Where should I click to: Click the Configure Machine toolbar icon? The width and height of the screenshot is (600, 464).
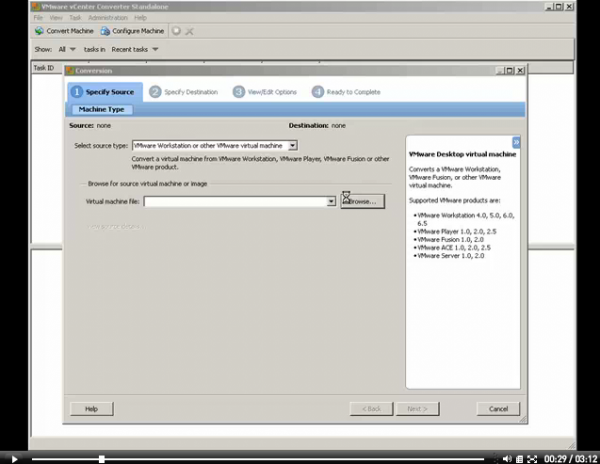pyautogui.click(x=105, y=31)
